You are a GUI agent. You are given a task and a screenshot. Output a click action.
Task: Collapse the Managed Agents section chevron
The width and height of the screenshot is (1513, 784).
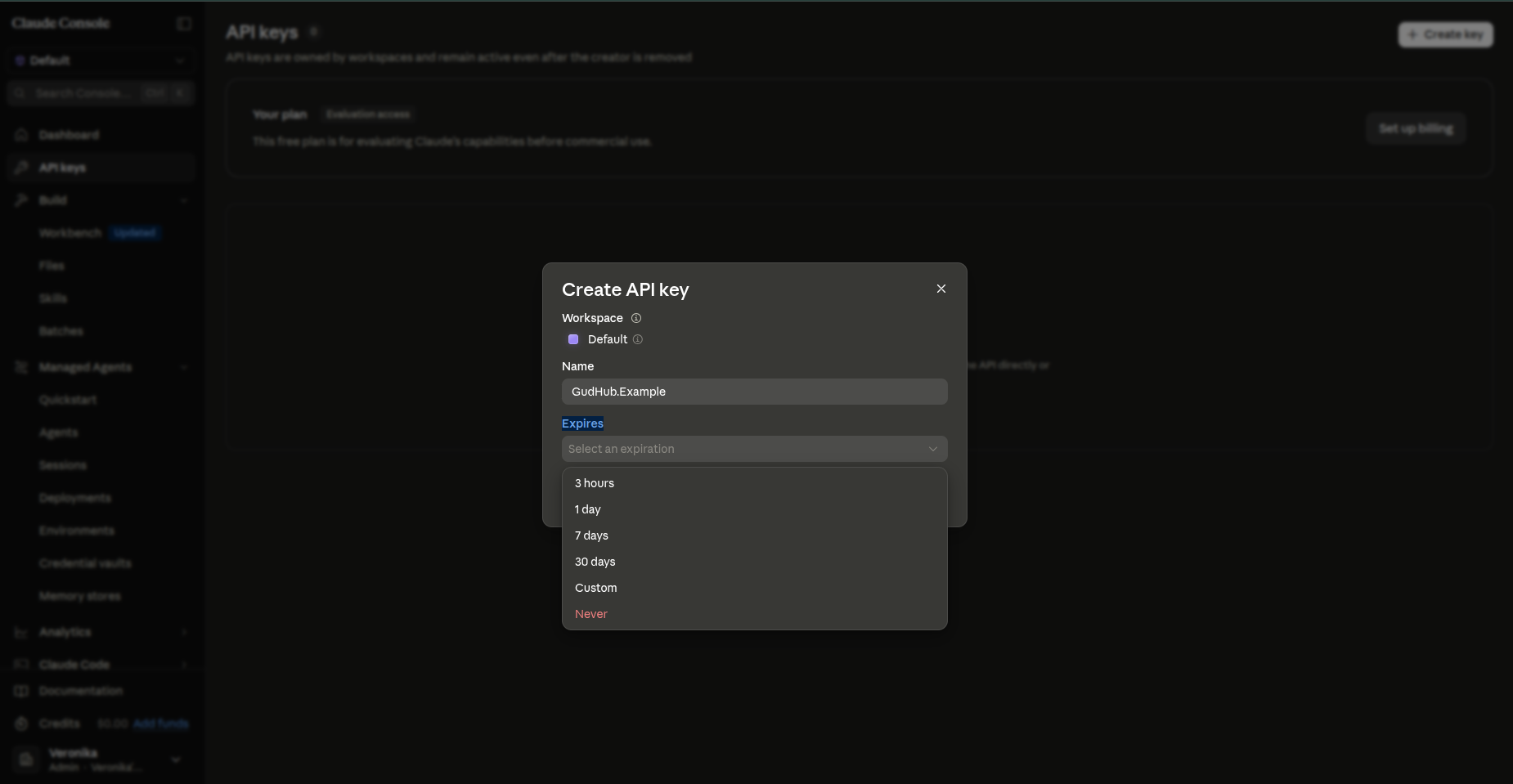(184, 367)
